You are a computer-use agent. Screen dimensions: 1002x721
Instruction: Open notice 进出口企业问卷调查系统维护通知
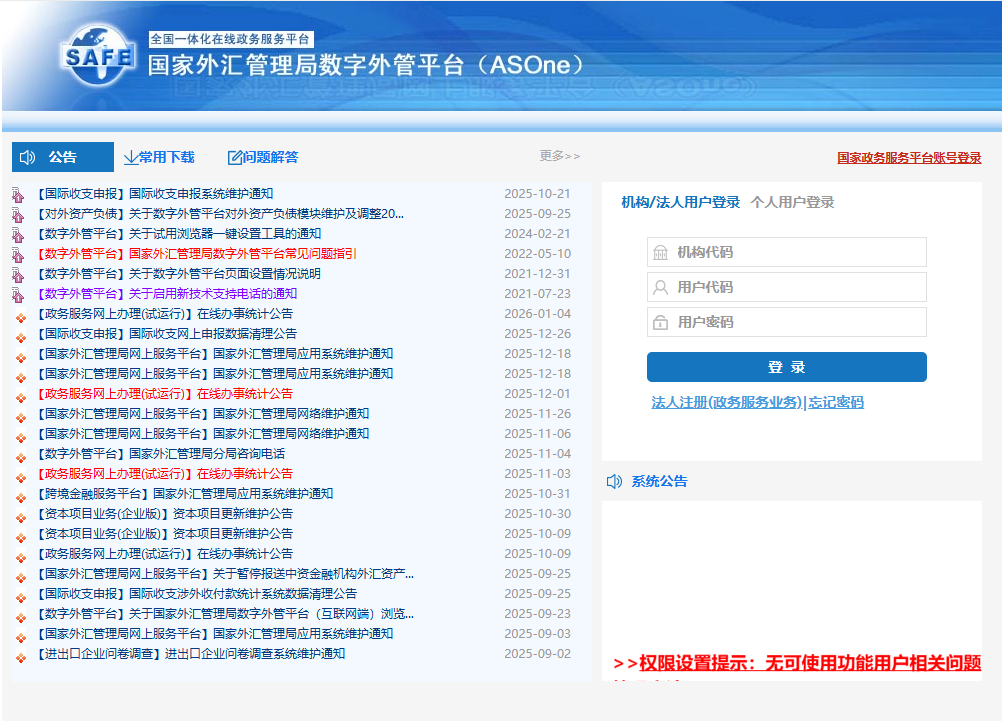(189, 654)
